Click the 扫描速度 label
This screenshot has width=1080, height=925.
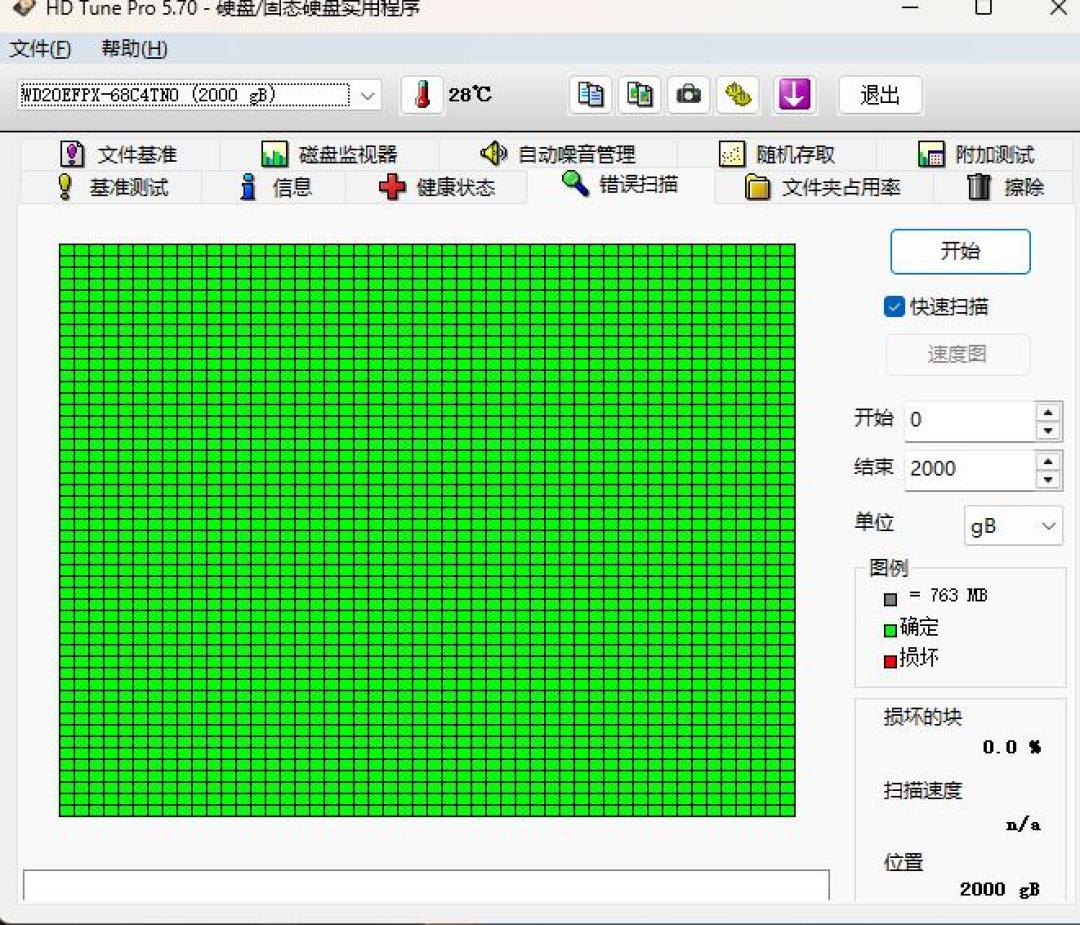coord(923,790)
